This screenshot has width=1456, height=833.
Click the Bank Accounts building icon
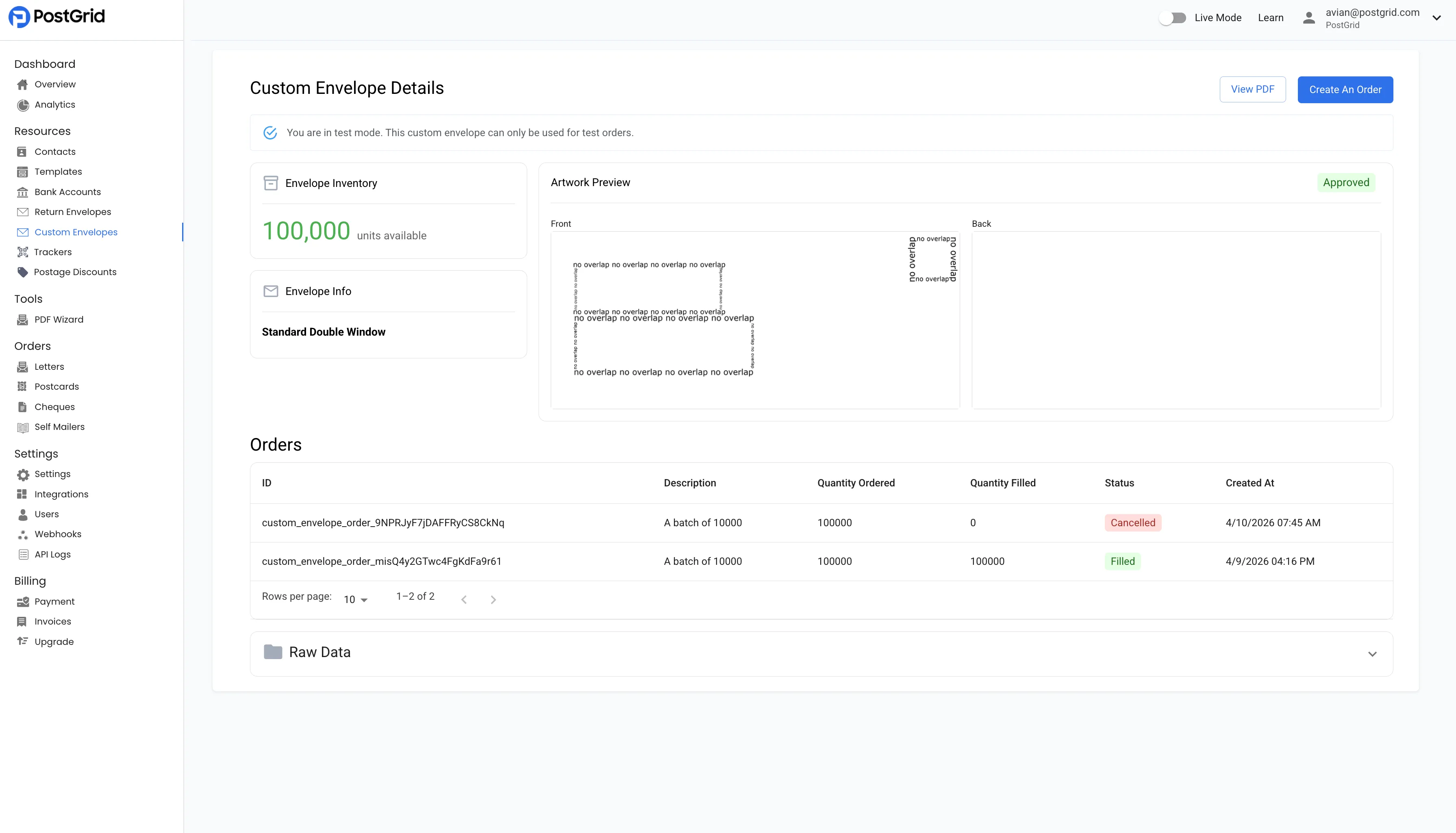click(22, 192)
